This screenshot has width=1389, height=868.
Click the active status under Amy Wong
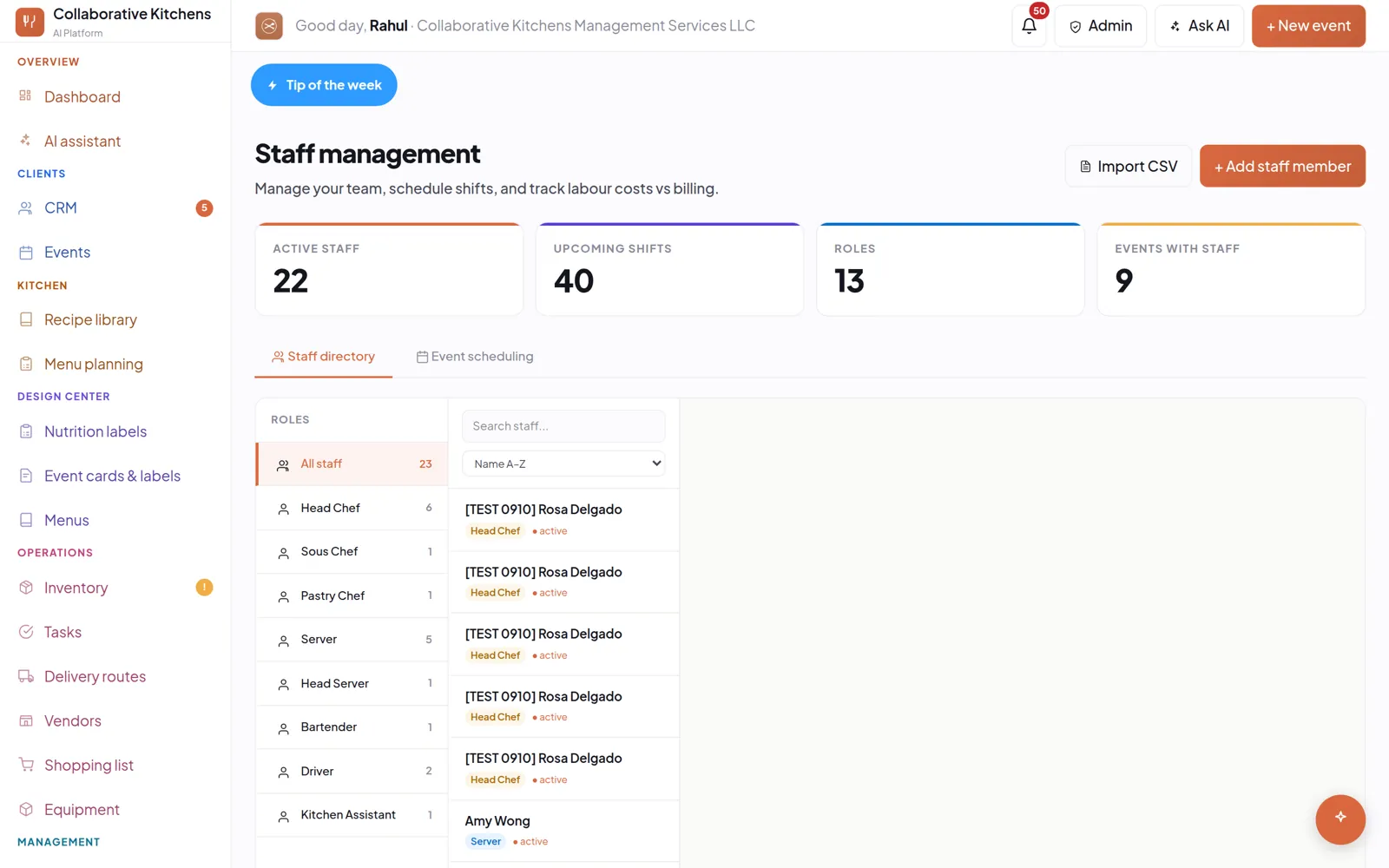530,842
